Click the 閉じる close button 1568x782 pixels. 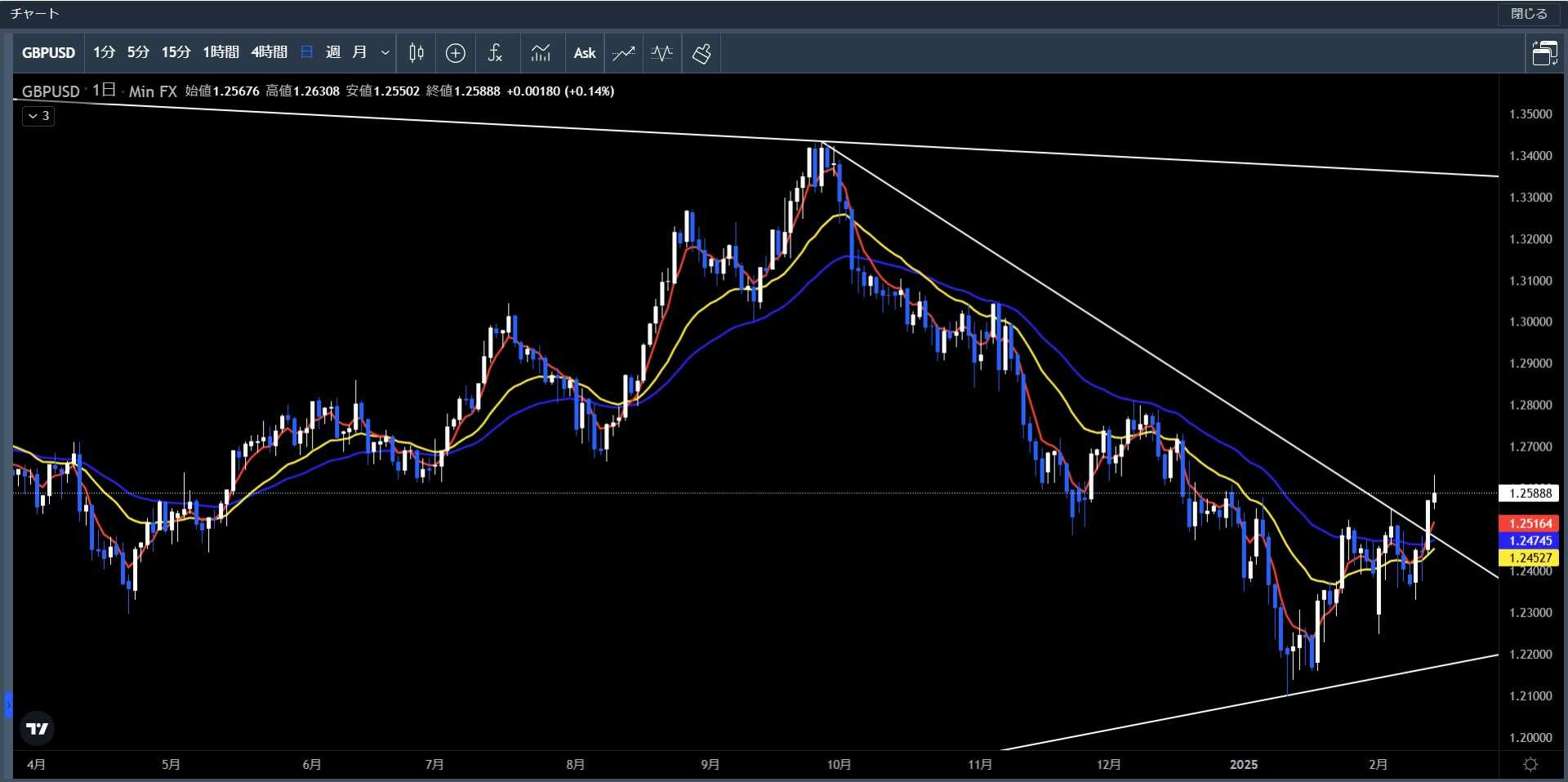(x=1529, y=14)
